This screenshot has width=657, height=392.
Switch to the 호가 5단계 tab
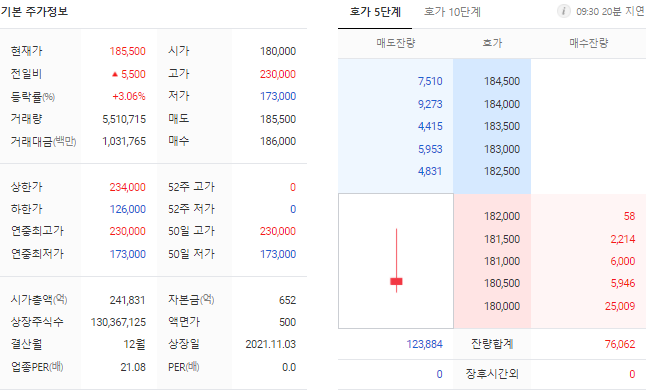point(375,12)
